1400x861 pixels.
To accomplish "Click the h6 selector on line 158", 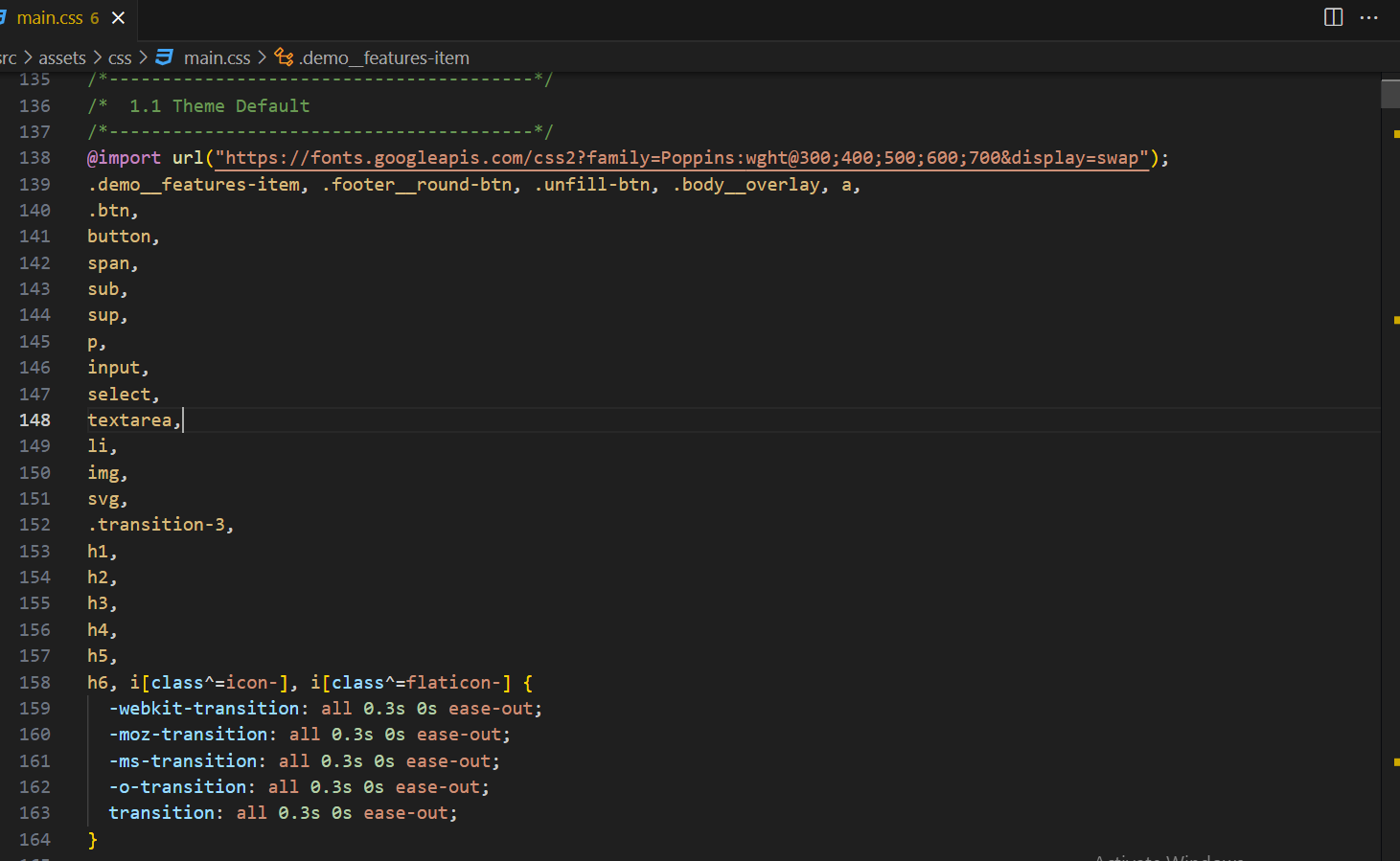I will 98,683.
